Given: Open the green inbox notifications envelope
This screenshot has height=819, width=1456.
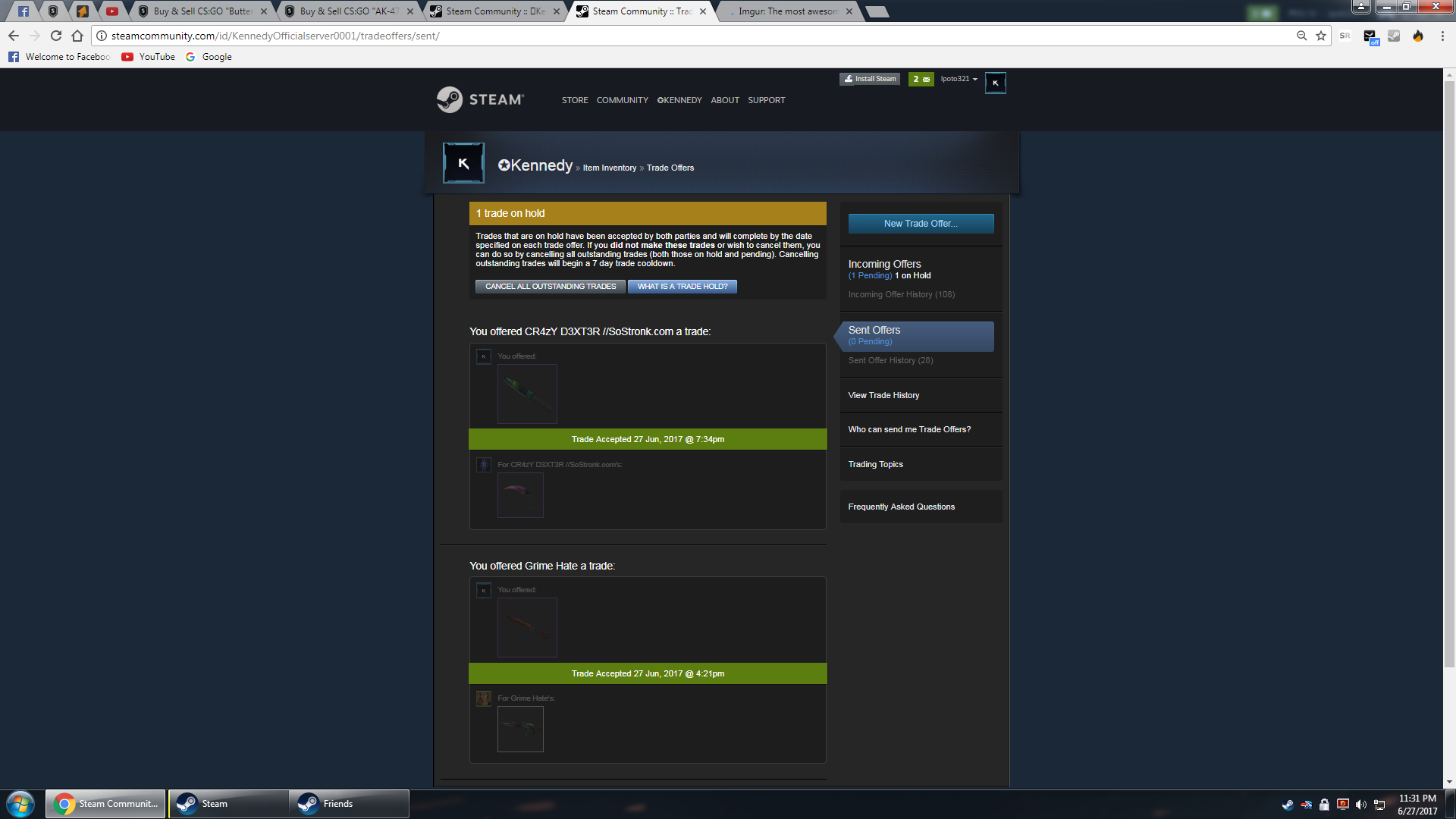Looking at the screenshot, I should click(x=921, y=79).
